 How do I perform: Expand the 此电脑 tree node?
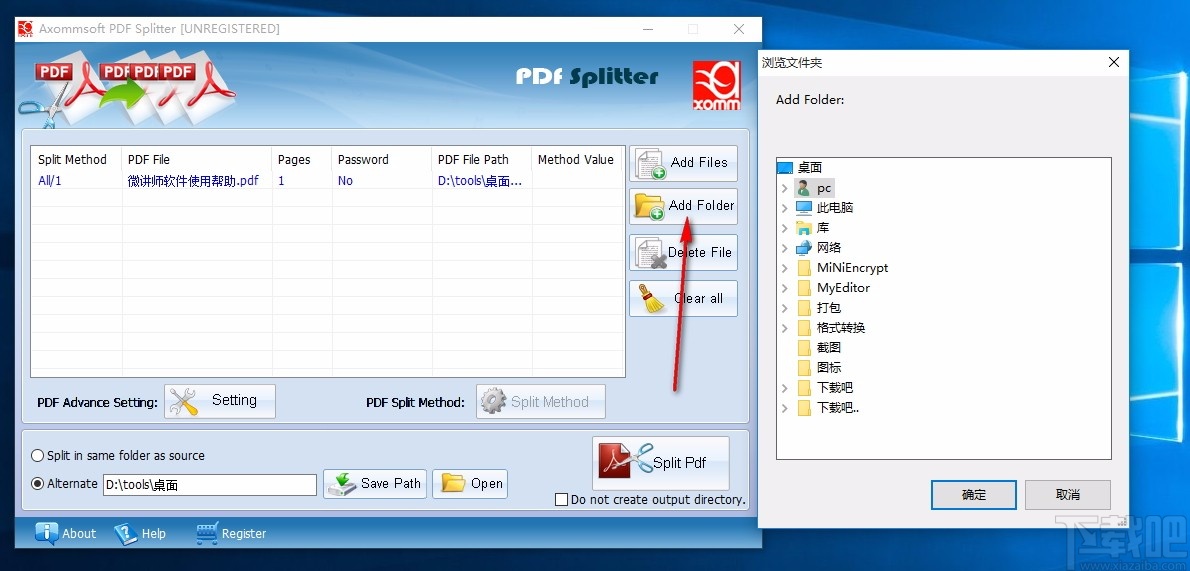tap(785, 207)
